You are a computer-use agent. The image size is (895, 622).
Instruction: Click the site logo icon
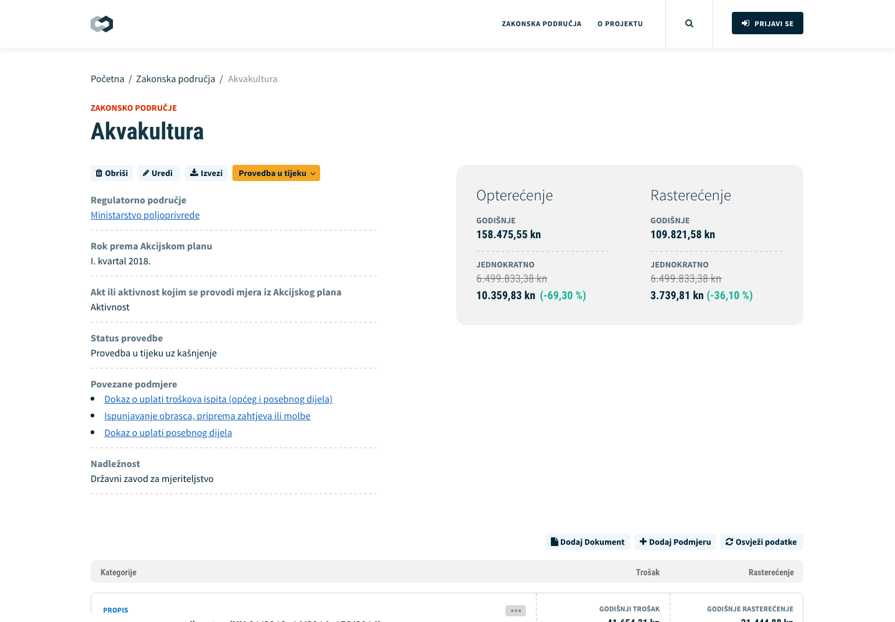click(x=102, y=24)
